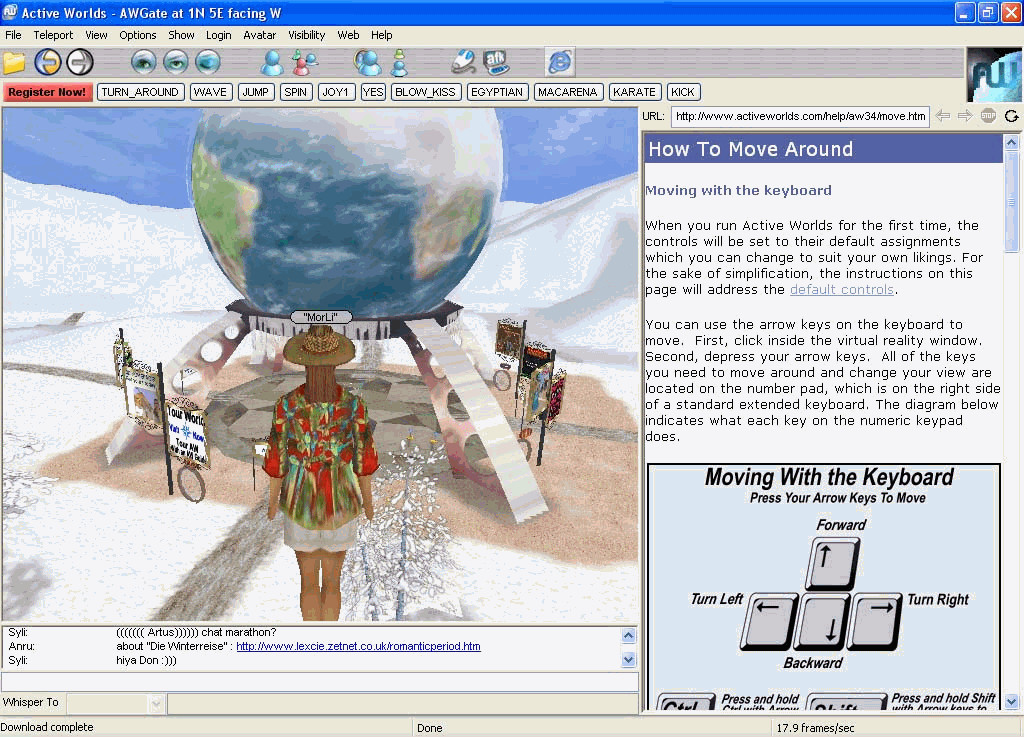1024x737 pixels.
Task: Click the middle of the three eye icons
Action: coord(175,63)
